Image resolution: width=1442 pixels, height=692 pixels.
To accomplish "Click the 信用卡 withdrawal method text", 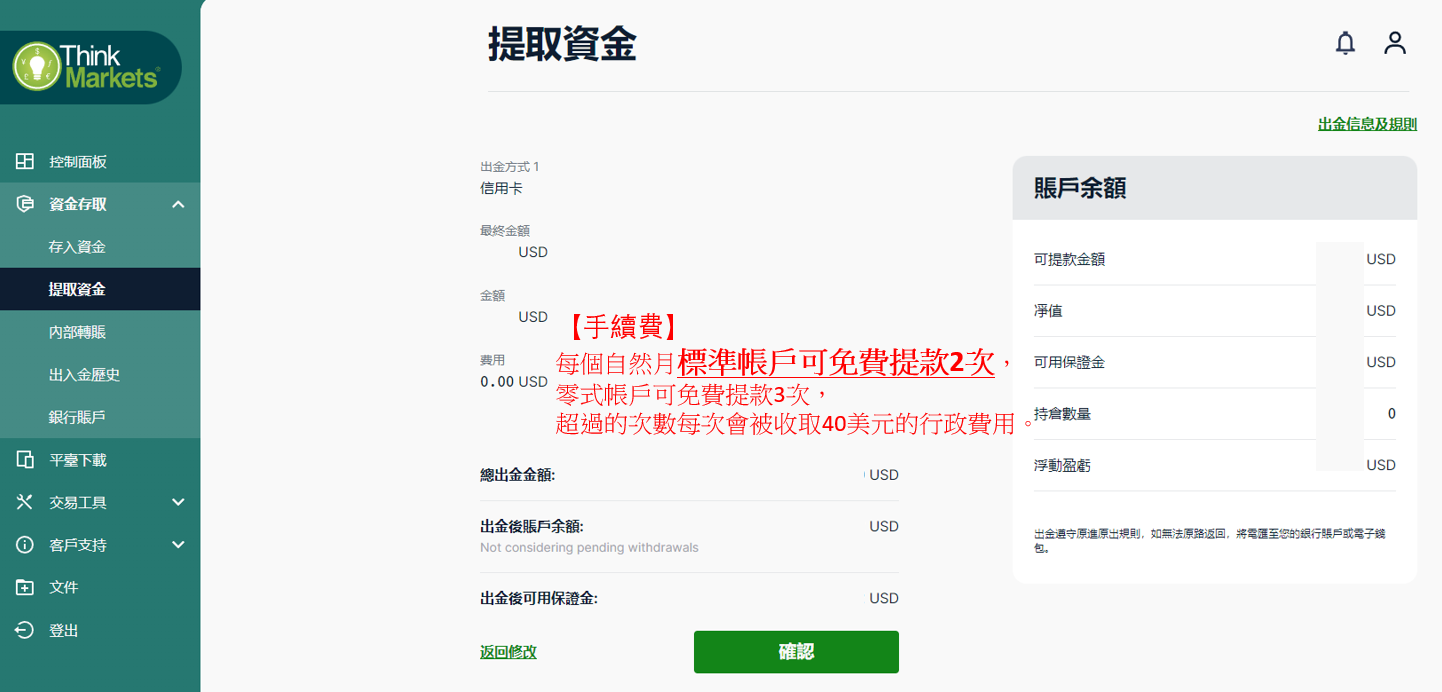I will pos(501,188).
